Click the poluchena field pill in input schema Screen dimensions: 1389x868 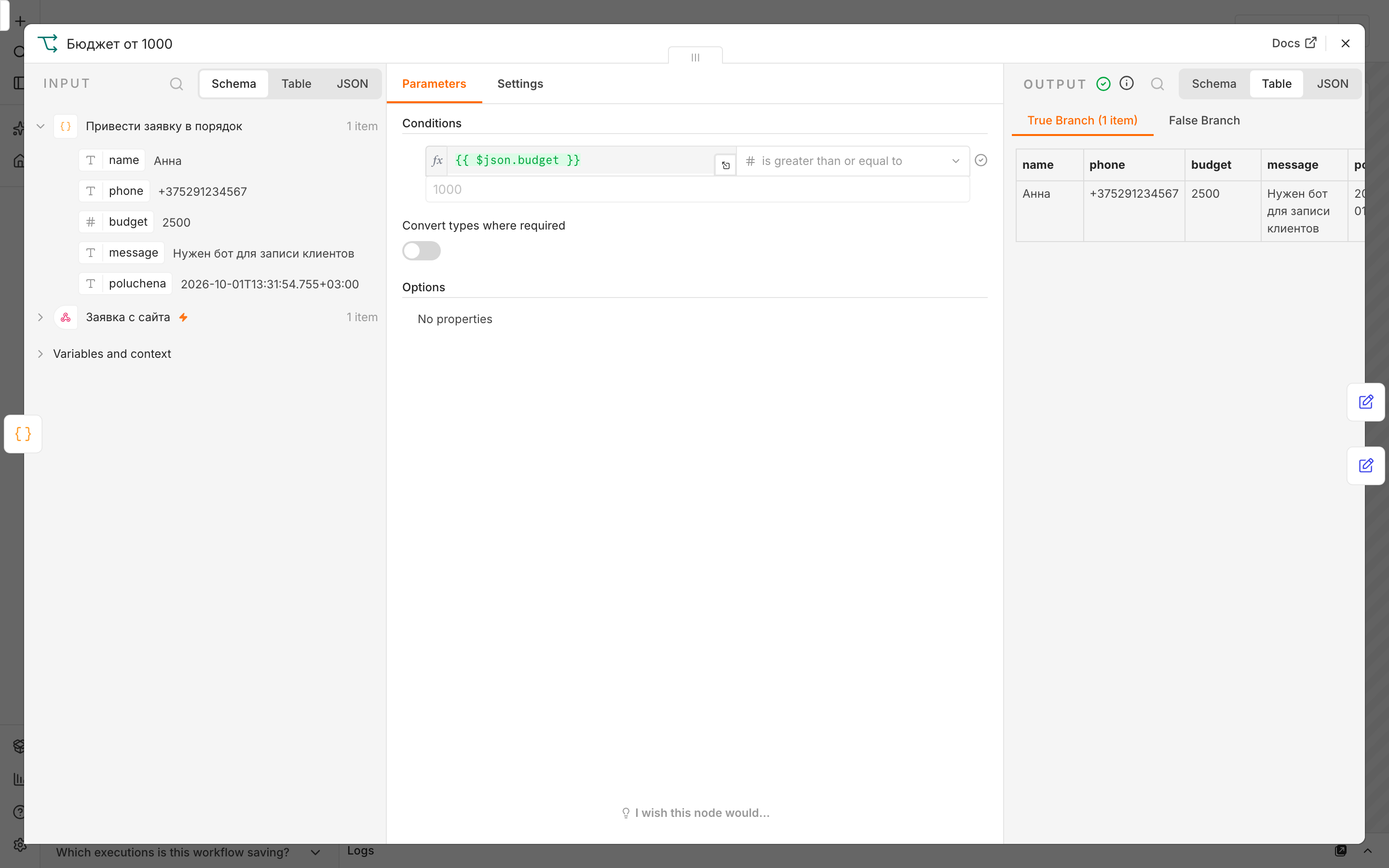click(x=125, y=284)
